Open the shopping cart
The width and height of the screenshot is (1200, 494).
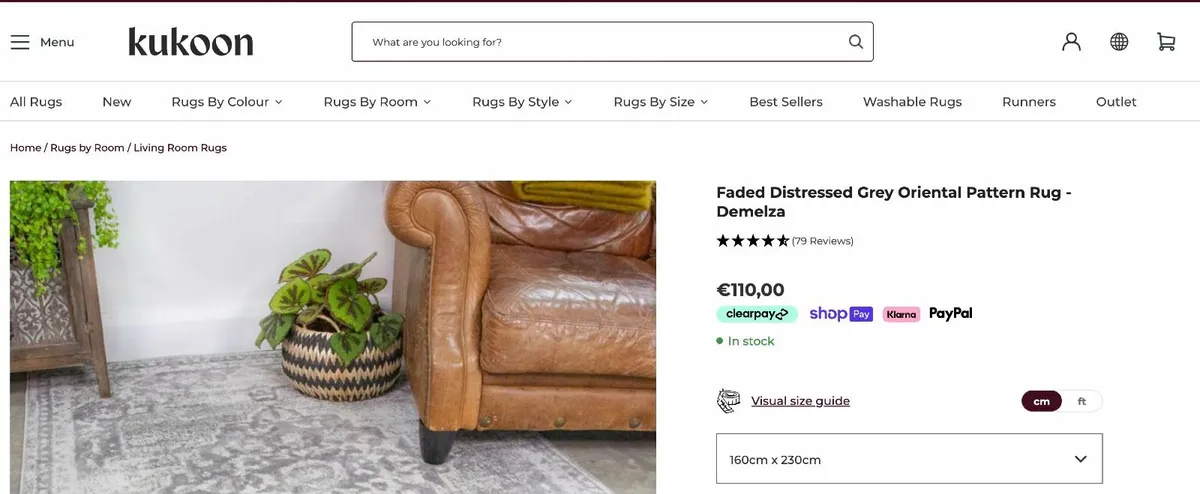click(x=1166, y=42)
